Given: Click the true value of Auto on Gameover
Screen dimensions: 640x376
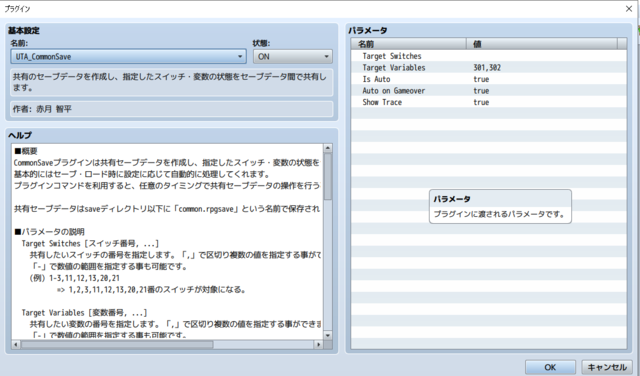Looking at the screenshot, I should click(x=481, y=91).
